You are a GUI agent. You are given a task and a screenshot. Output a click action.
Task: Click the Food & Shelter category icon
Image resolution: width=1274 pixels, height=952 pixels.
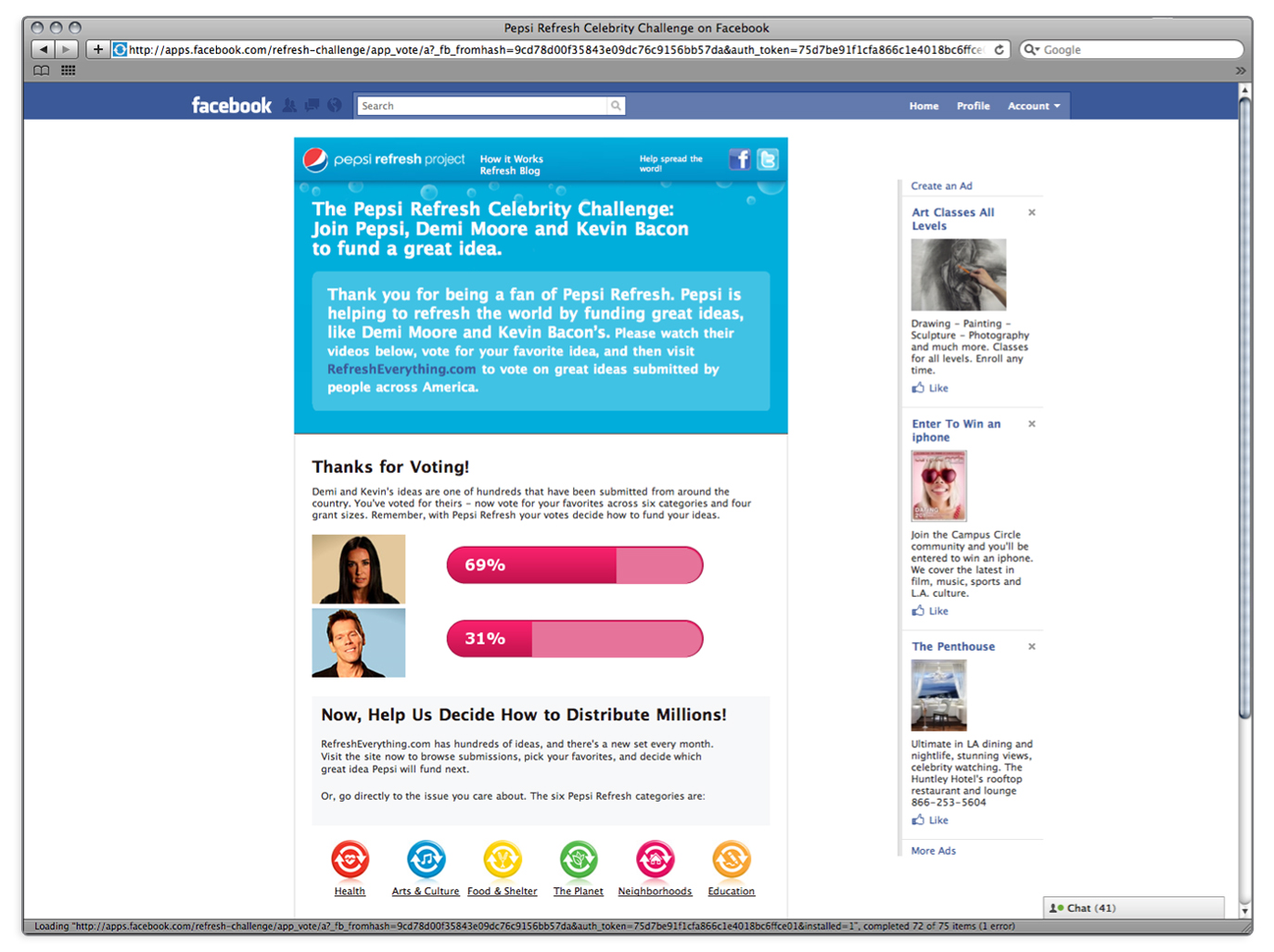[503, 859]
